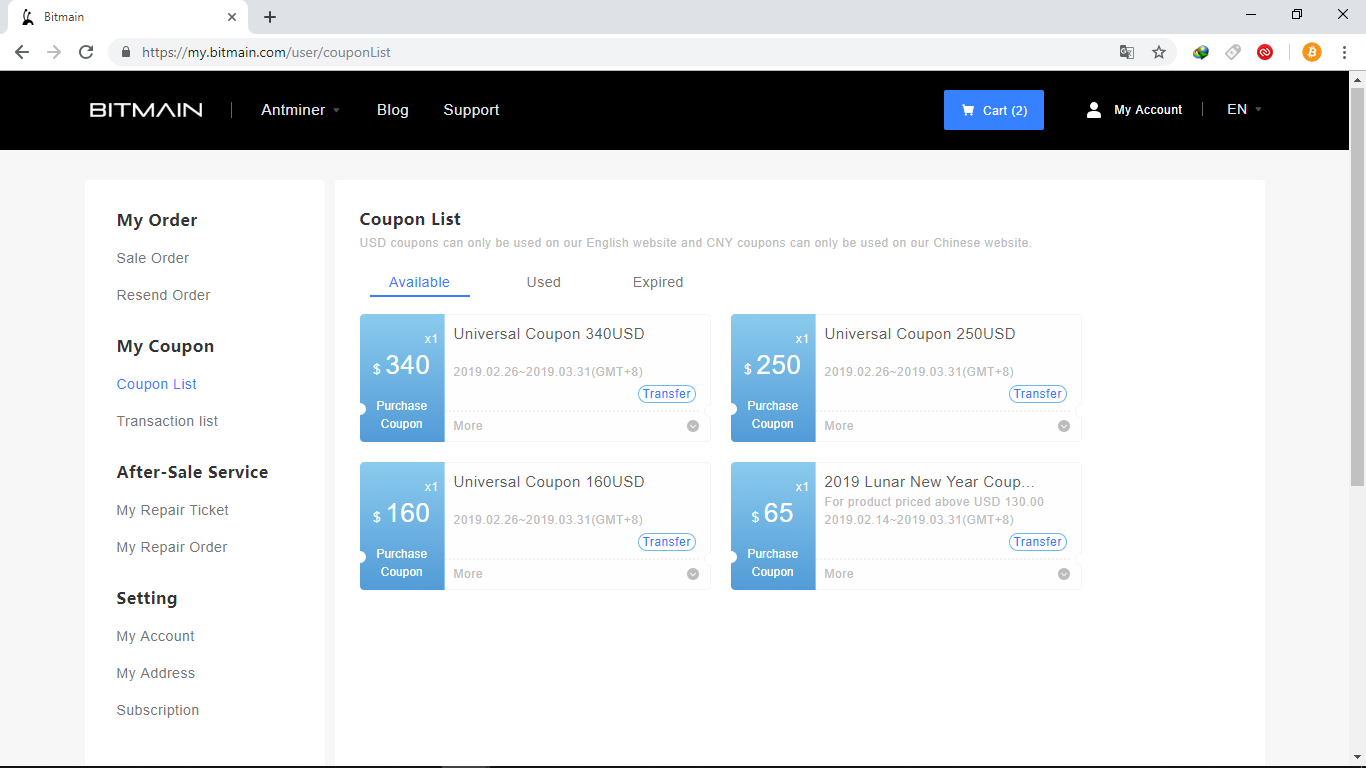Transfer the Universal Coupon 340USD
Viewport: 1366px width, 768px height.
point(667,394)
